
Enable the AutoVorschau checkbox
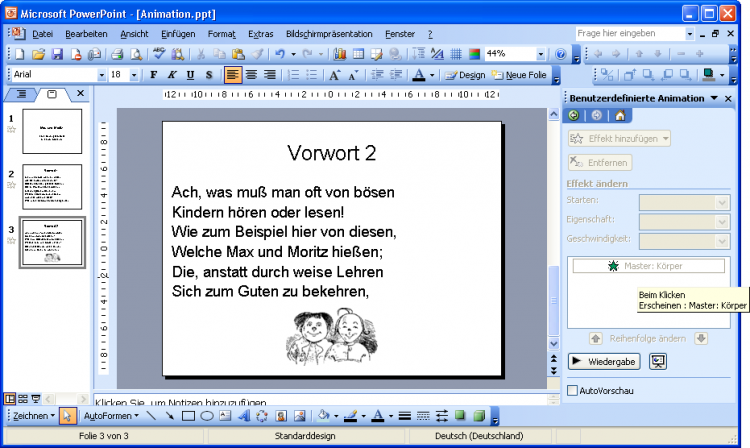pos(573,390)
